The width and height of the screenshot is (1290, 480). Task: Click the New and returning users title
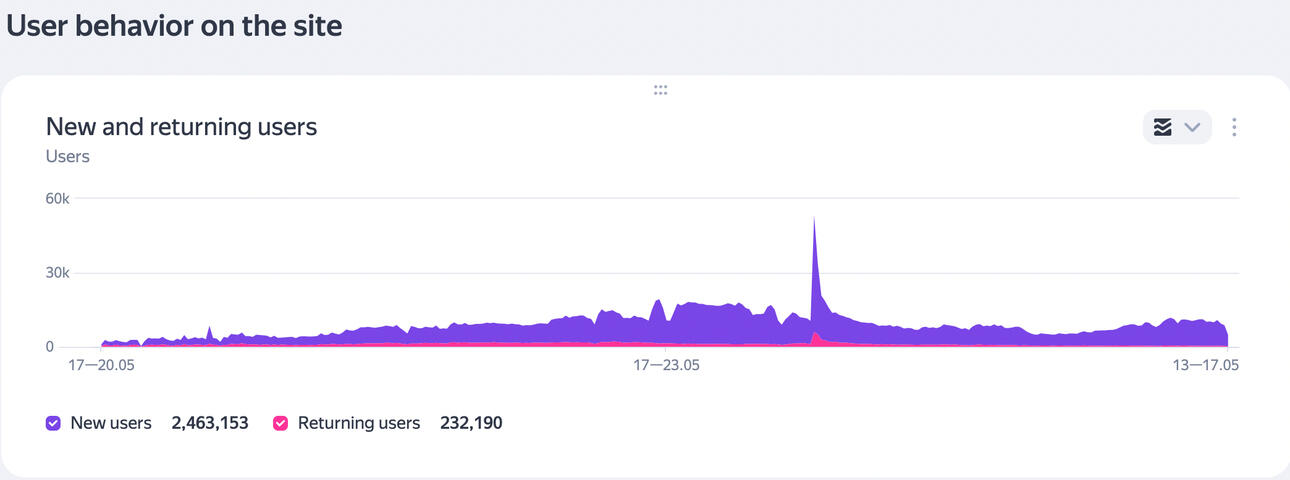[181, 127]
